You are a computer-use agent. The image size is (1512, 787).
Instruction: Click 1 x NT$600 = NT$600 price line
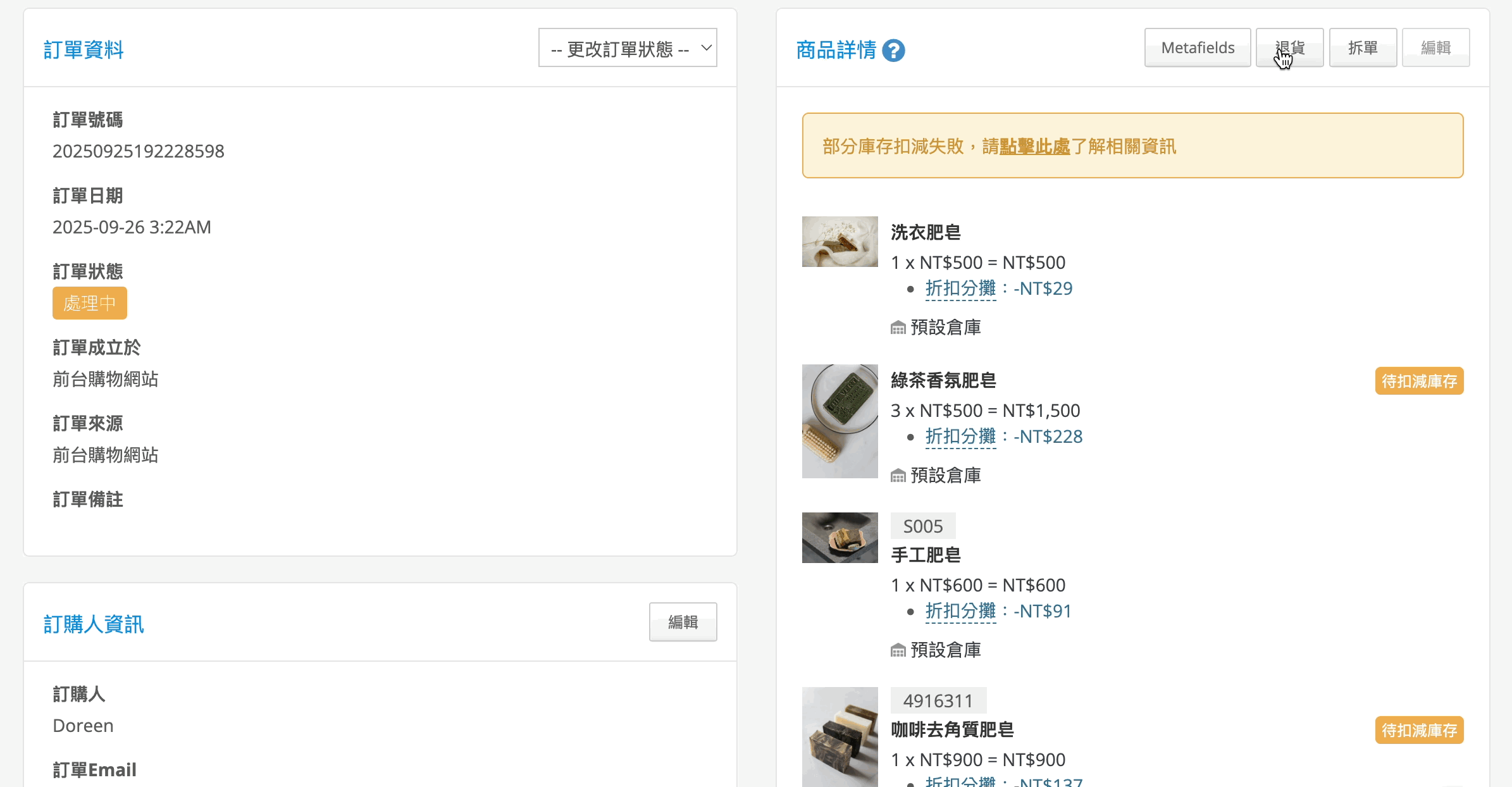pos(978,585)
